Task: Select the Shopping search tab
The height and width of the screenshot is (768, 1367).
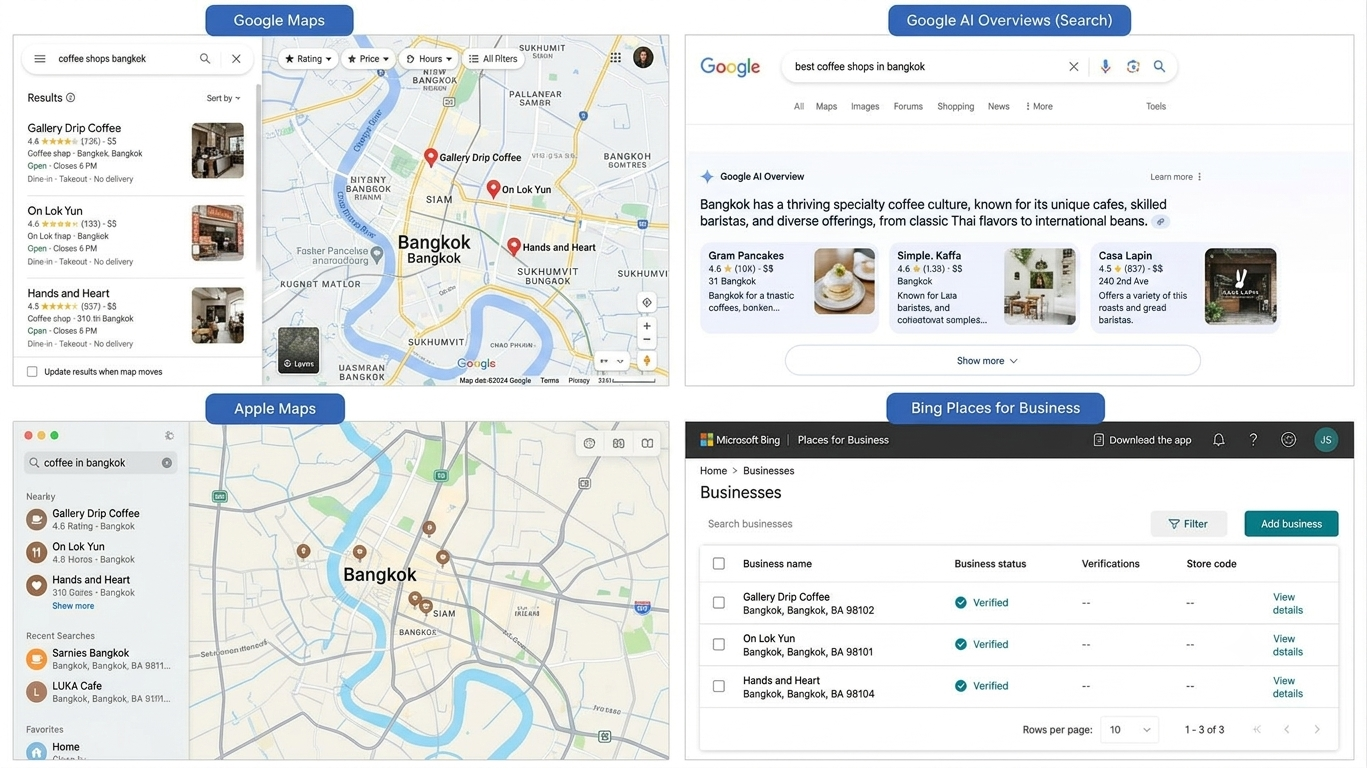Action: pos(956,106)
